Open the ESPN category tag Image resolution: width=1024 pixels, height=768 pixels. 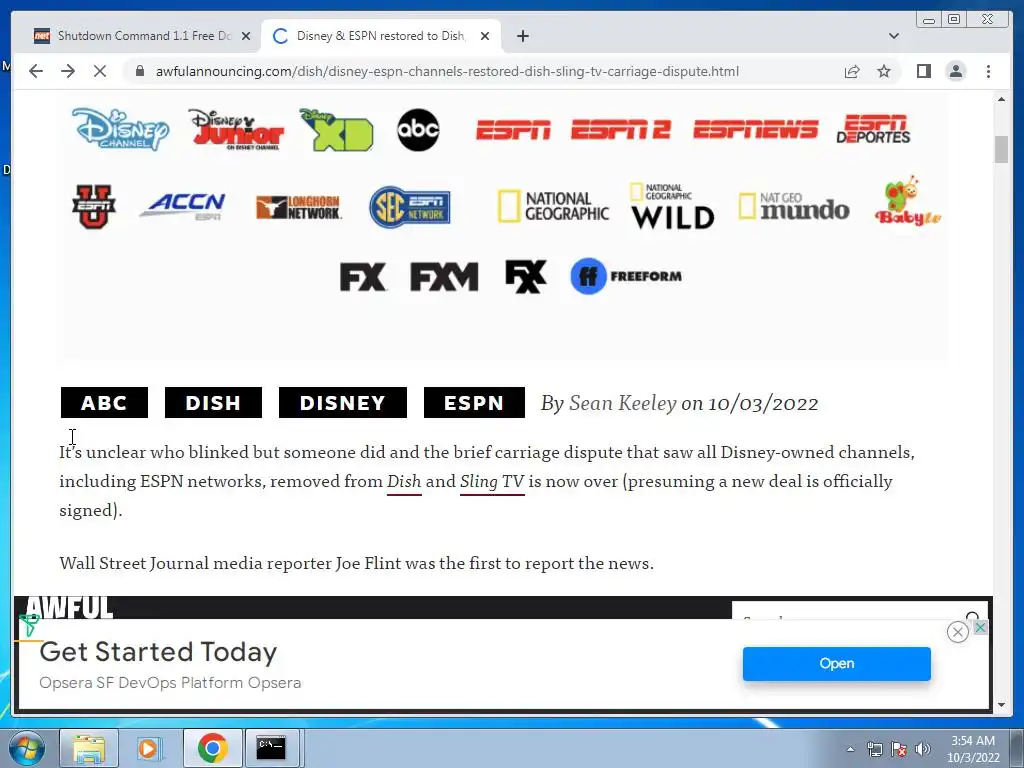click(474, 402)
